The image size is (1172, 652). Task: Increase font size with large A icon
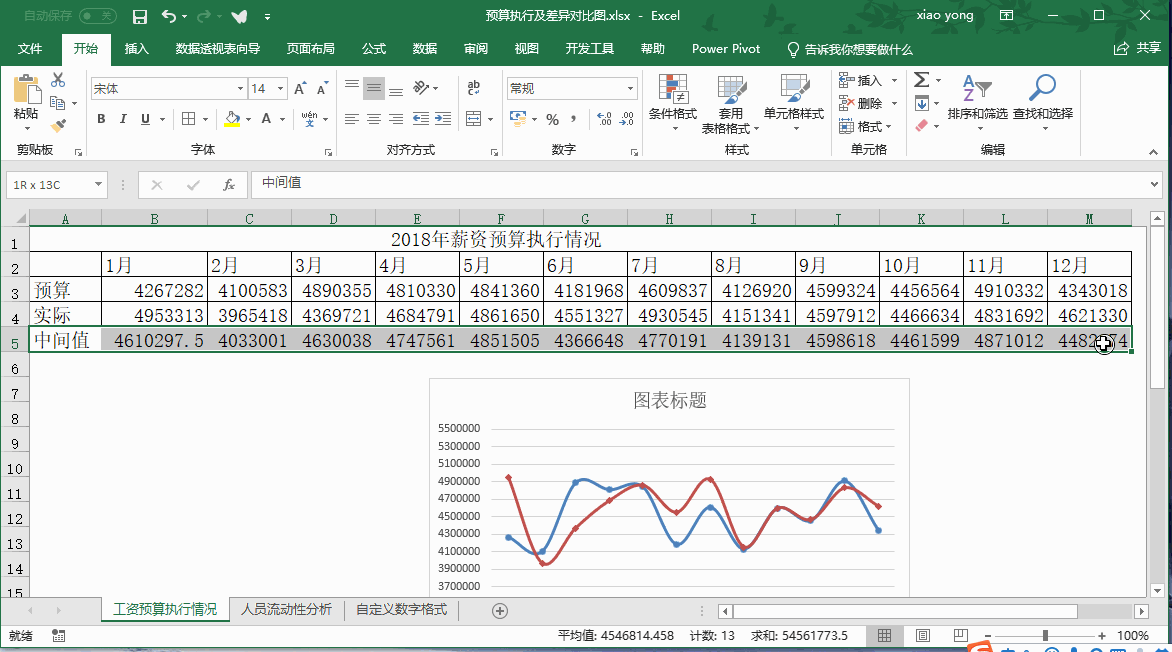point(300,88)
